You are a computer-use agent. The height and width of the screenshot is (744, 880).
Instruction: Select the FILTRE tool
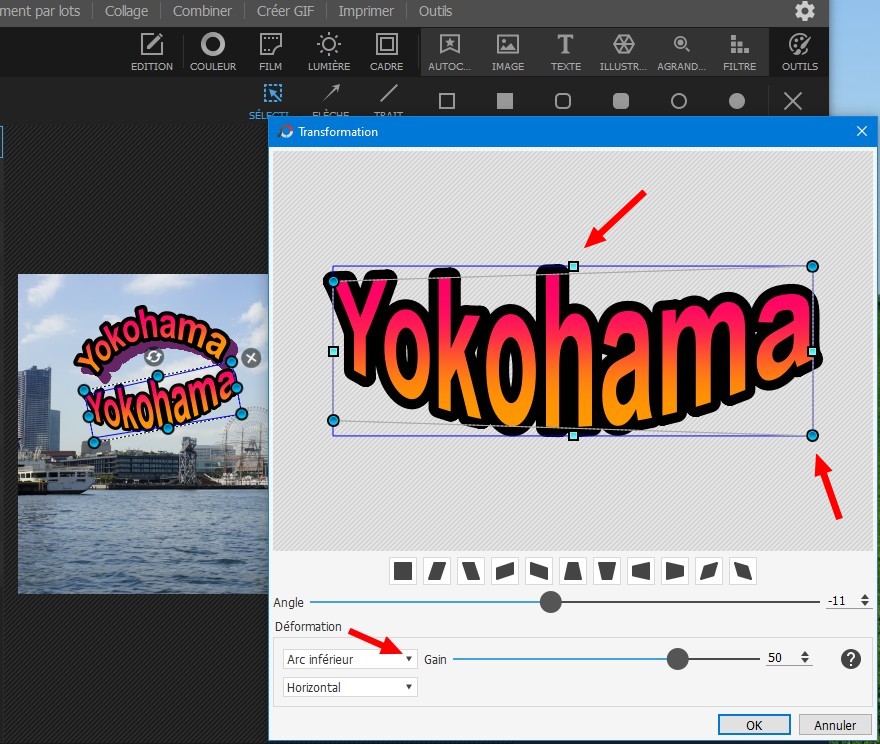739,52
